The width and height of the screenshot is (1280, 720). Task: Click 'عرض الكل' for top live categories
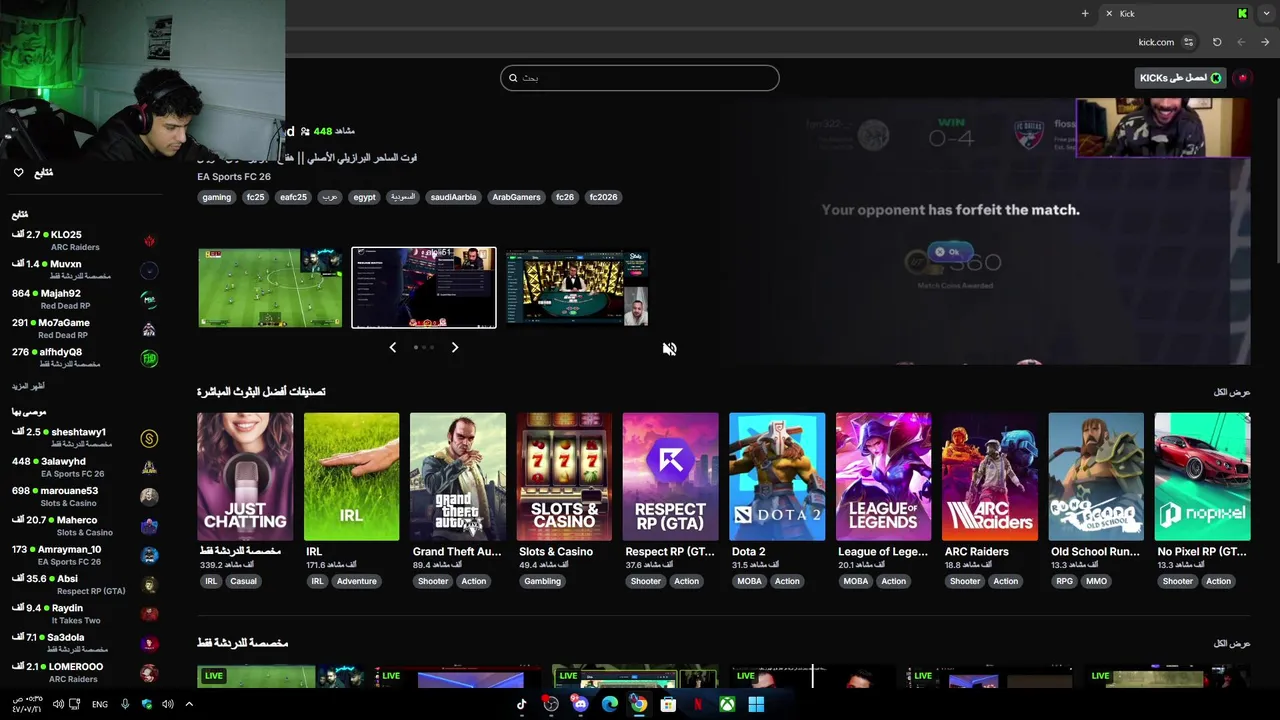(1232, 392)
